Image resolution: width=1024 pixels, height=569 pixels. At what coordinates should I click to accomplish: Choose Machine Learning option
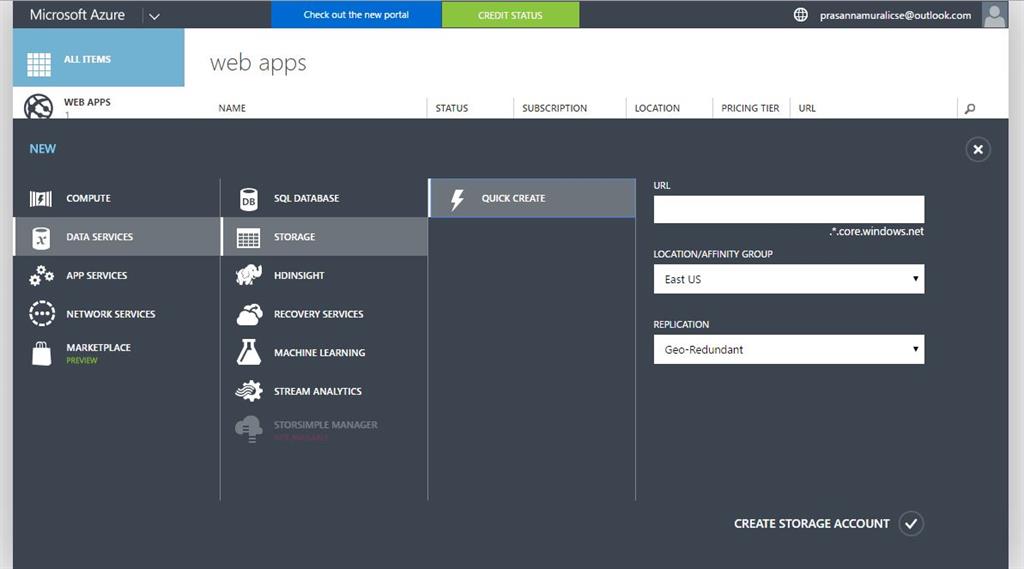[x=325, y=352]
